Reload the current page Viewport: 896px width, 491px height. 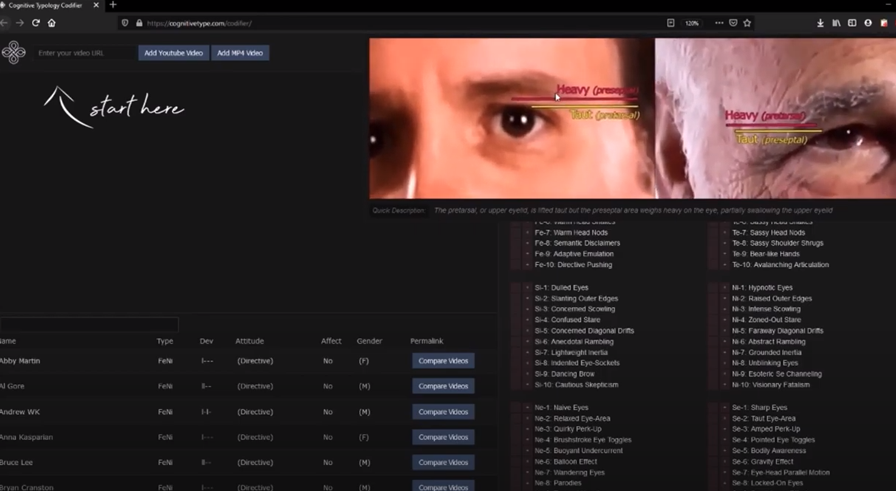[36, 23]
